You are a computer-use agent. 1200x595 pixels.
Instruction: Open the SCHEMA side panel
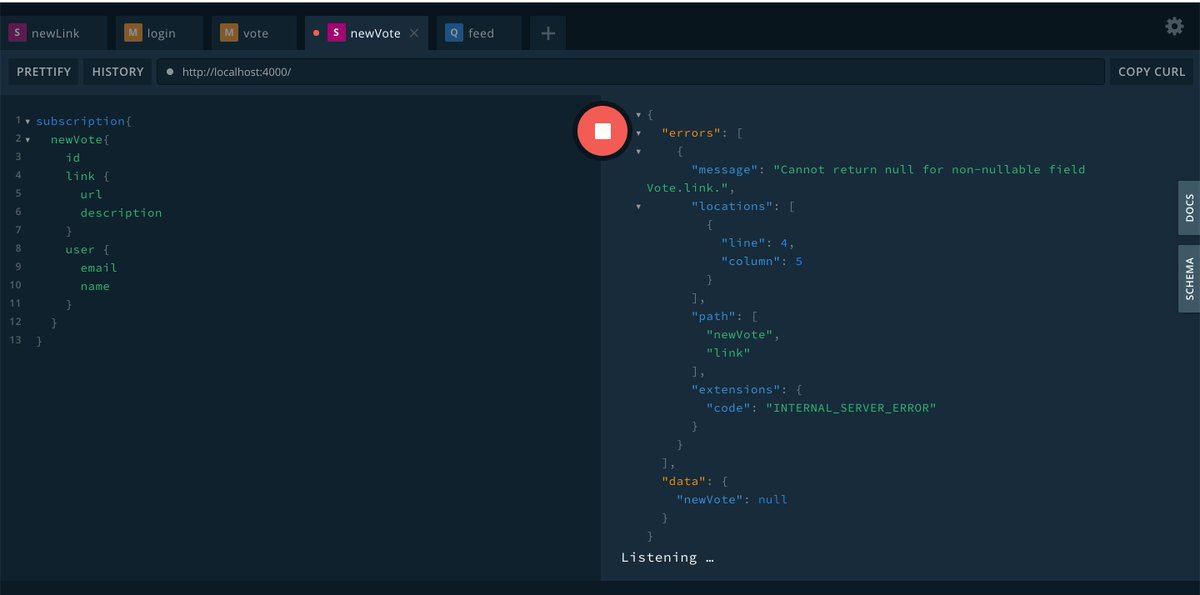point(1189,279)
